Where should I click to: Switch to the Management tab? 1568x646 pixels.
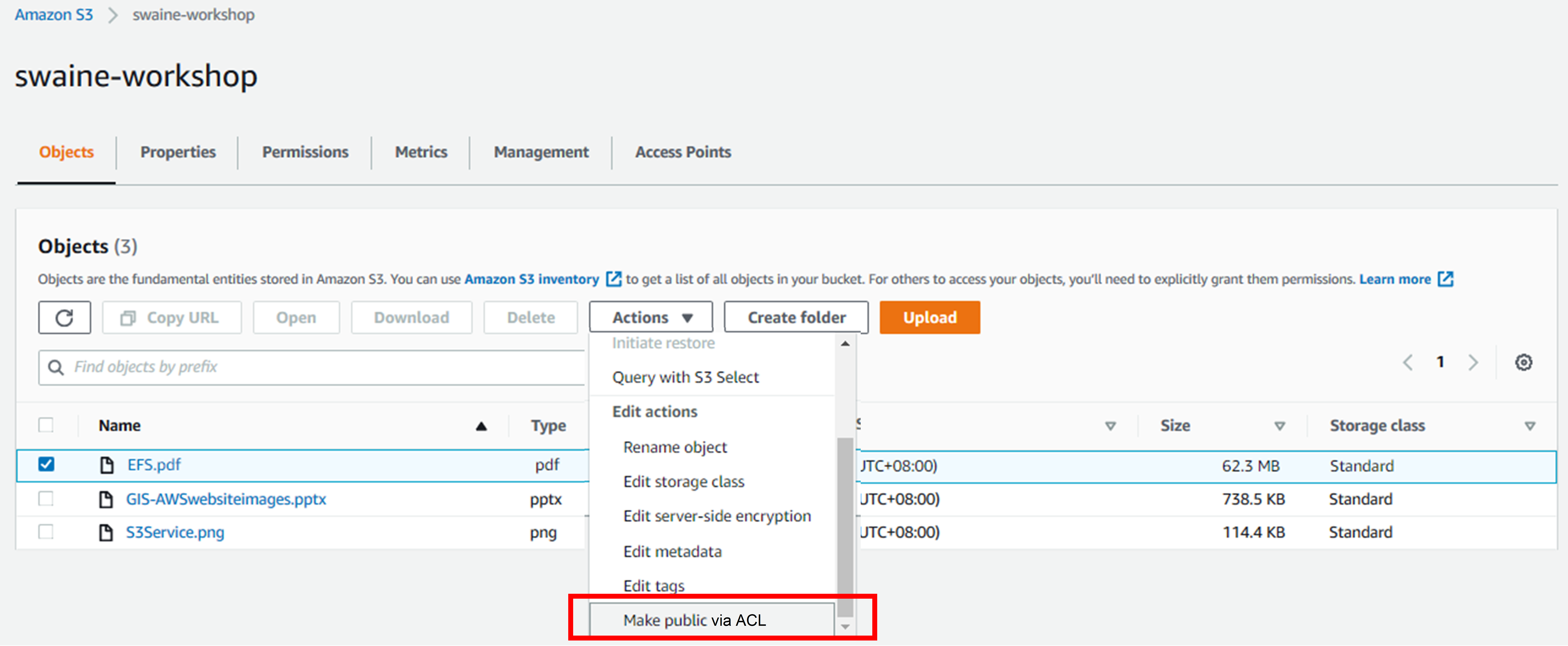pyautogui.click(x=541, y=152)
